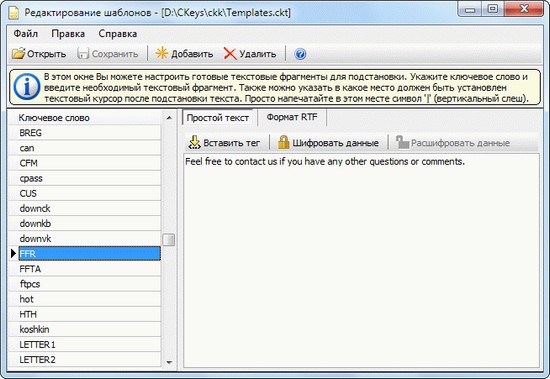Click scroll up arrow of keyword list
Viewport: 550px width, 379px height.
pyautogui.click(x=169, y=118)
